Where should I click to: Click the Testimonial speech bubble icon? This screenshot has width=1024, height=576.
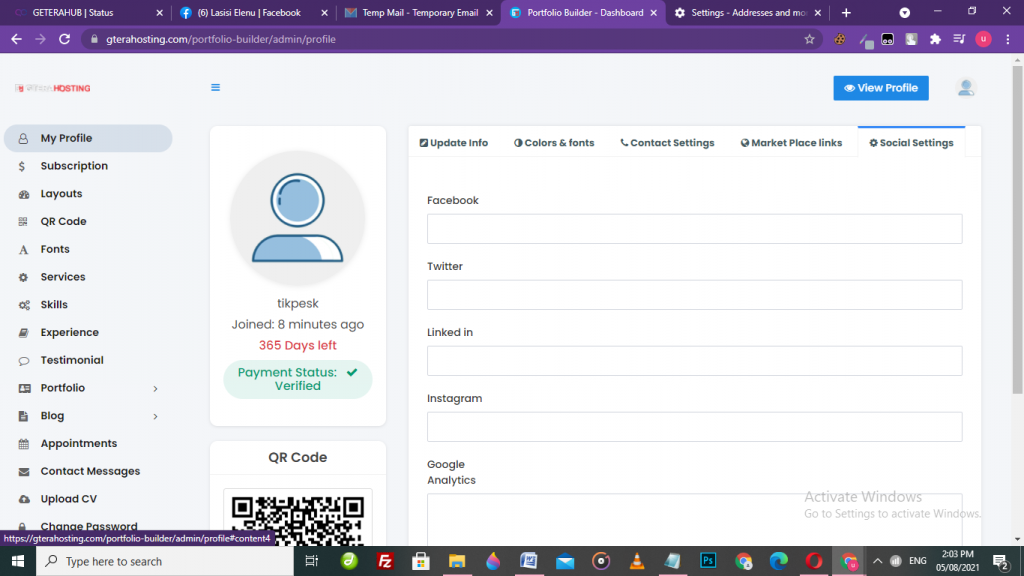click(x=24, y=360)
